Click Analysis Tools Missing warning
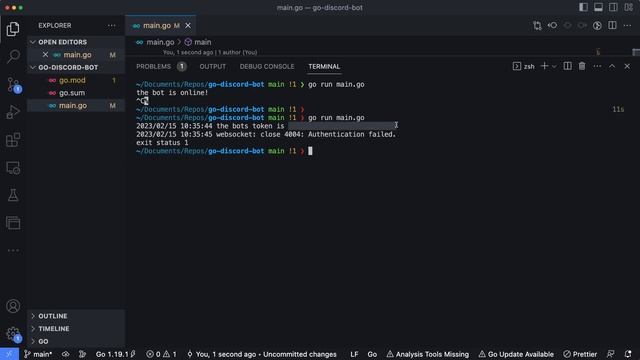Screen dimensions: 640x360 pyautogui.click(x=427, y=354)
